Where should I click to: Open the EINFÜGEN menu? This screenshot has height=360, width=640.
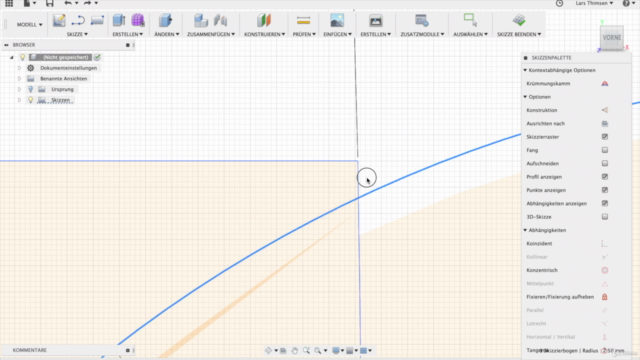pos(338,34)
